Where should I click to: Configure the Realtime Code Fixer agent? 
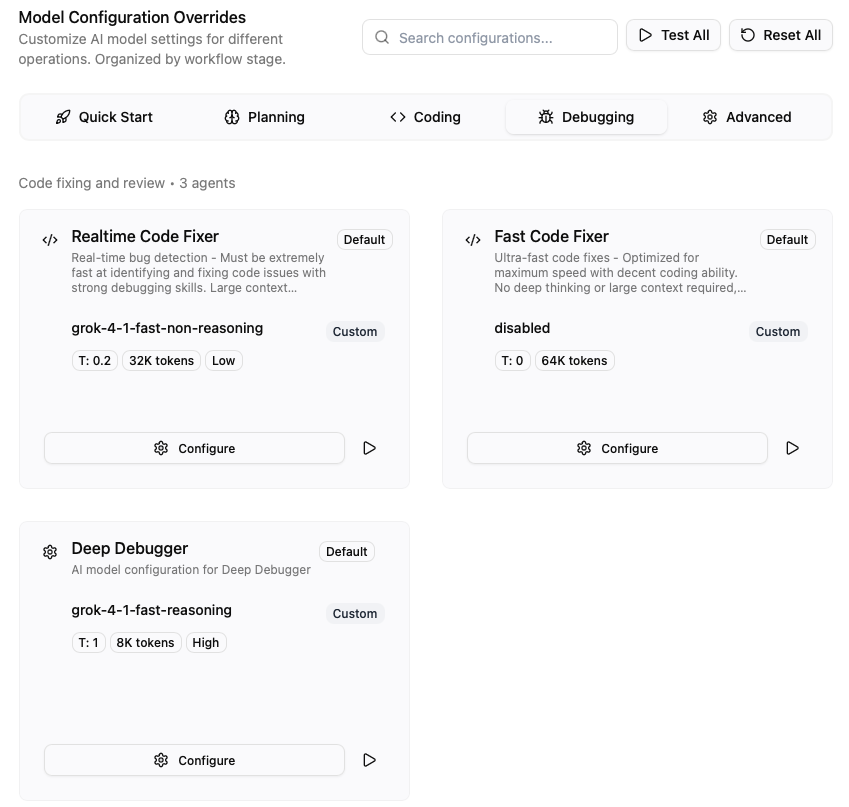[194, 448]
